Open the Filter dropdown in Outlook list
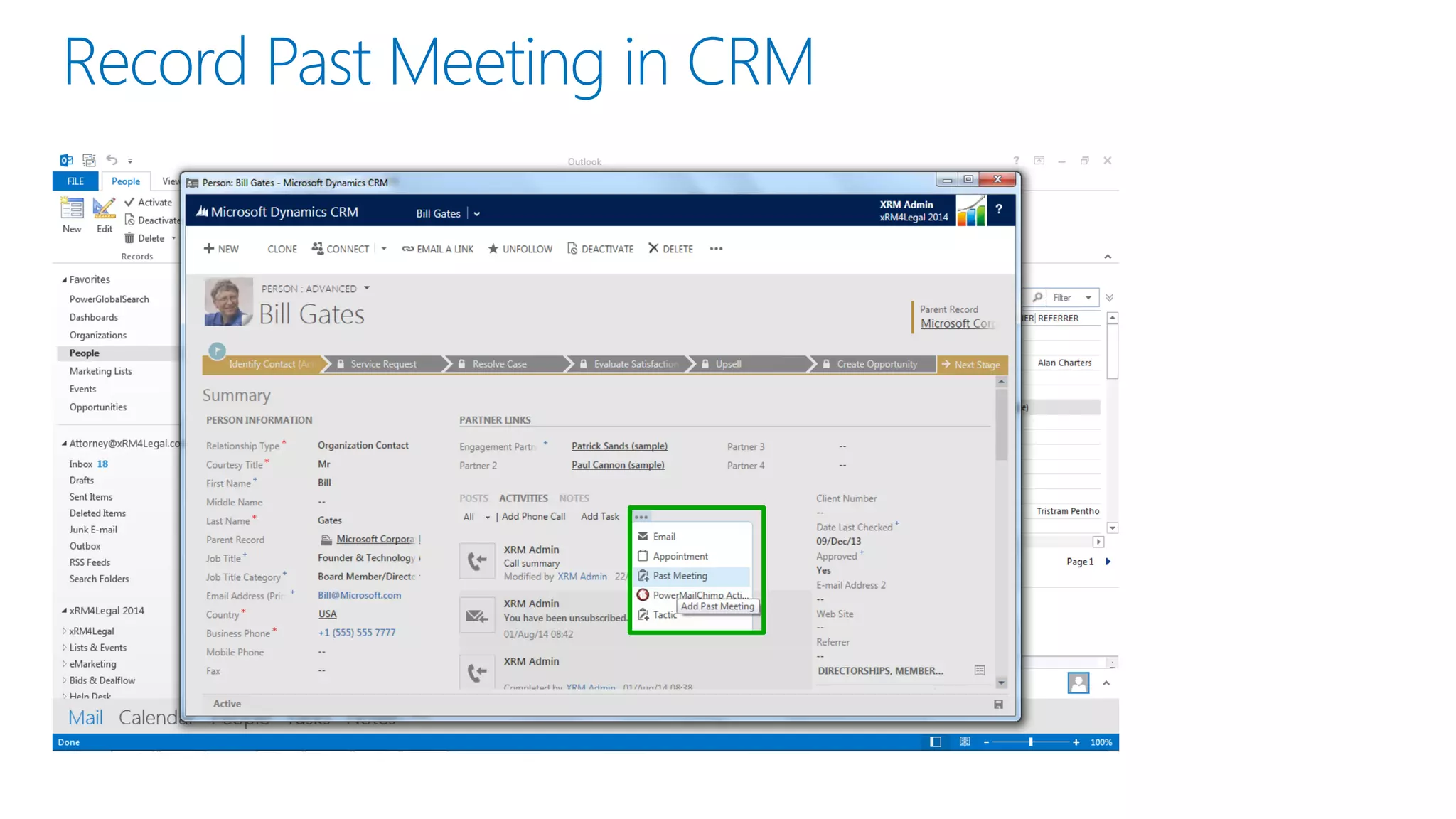 coord(1088,297)
